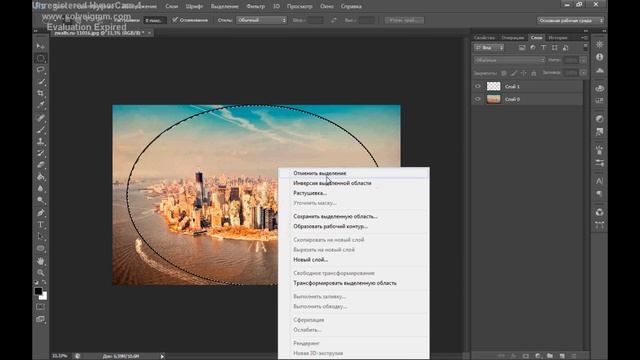Select the Magic Wand tool
The height and width of the screenshot is (360, 640).
pos(40,82)
